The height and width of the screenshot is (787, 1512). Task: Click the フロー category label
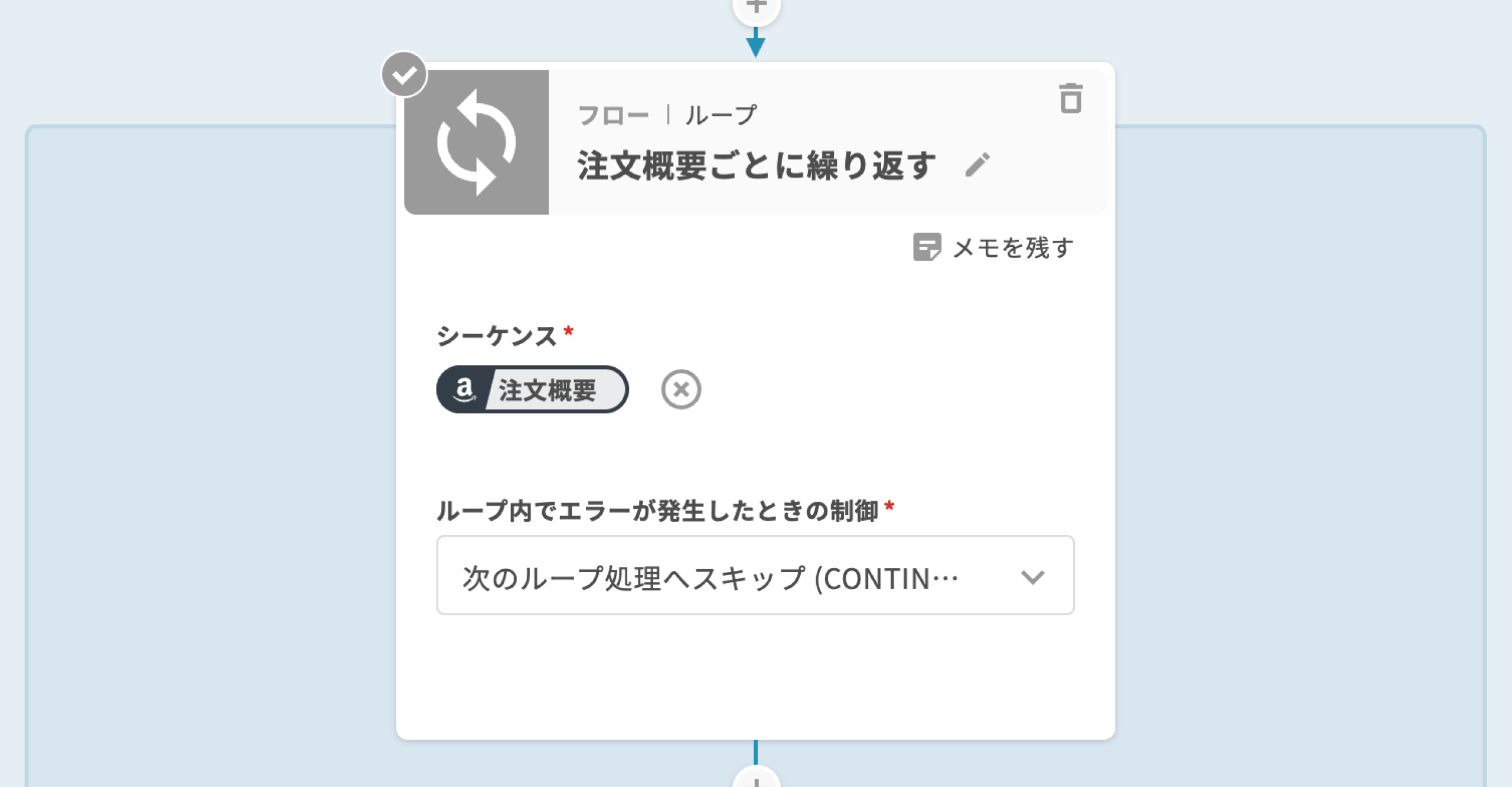tap(613, 115)
